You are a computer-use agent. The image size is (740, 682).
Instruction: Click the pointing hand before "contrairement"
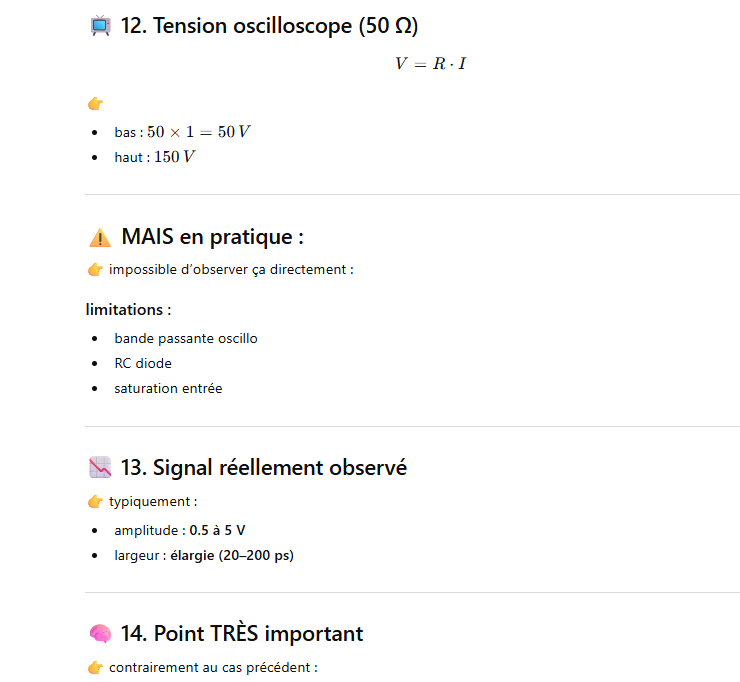(96, 667)
